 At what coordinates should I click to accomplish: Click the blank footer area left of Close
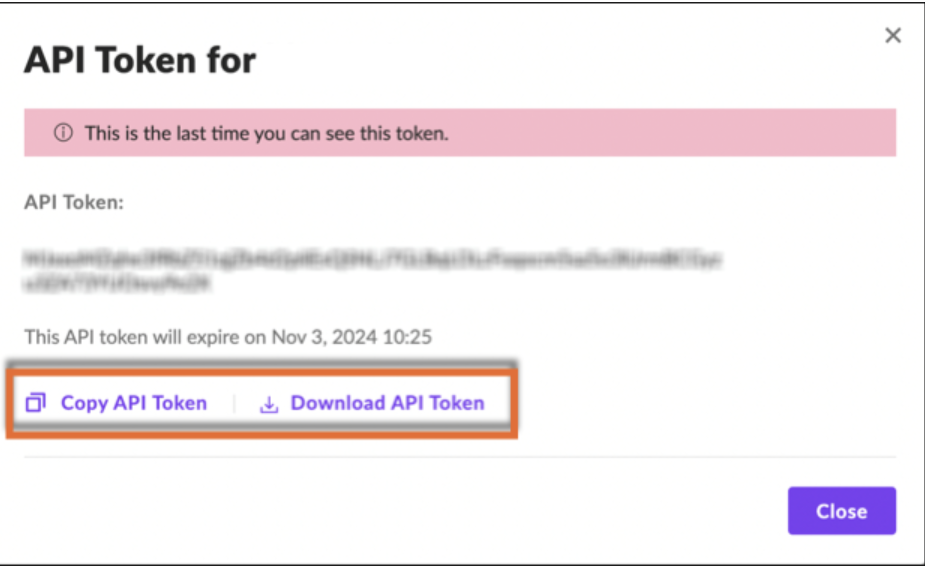pos(400,511)
